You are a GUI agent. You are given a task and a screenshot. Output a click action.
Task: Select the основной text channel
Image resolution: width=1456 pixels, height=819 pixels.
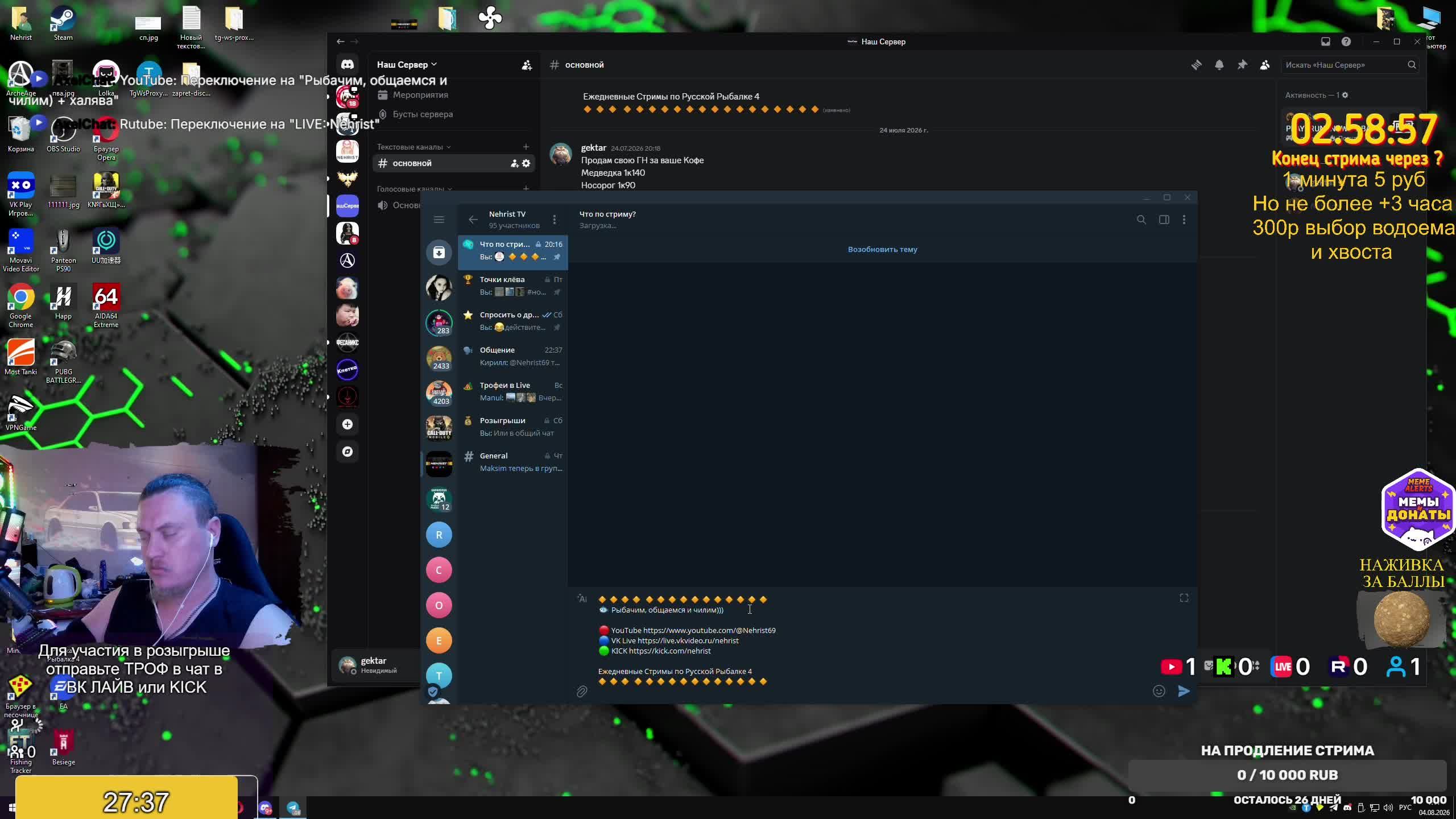pos(454,163)
